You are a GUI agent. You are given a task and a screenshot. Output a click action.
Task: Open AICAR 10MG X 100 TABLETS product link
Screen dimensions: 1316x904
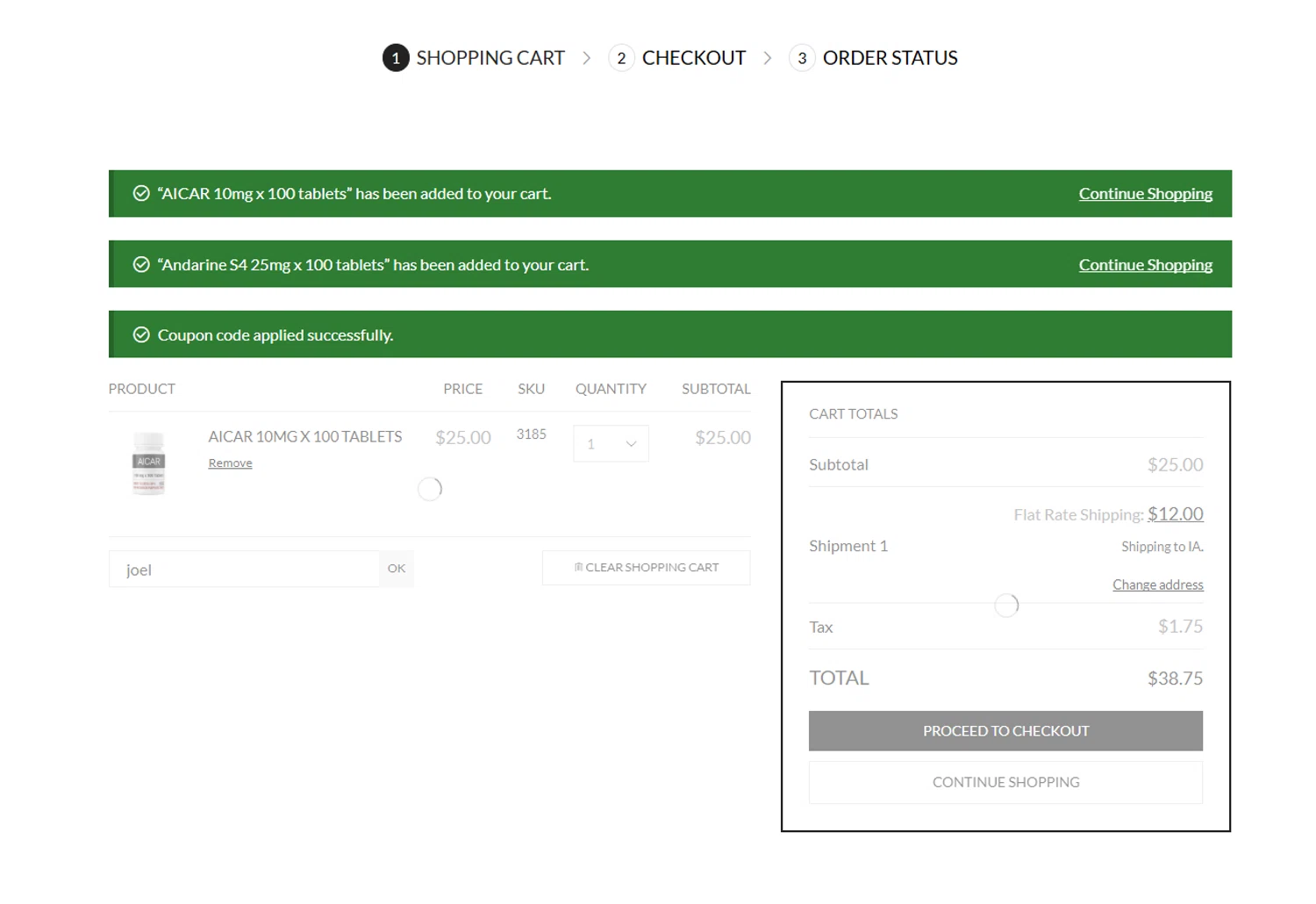pos(305,436)
